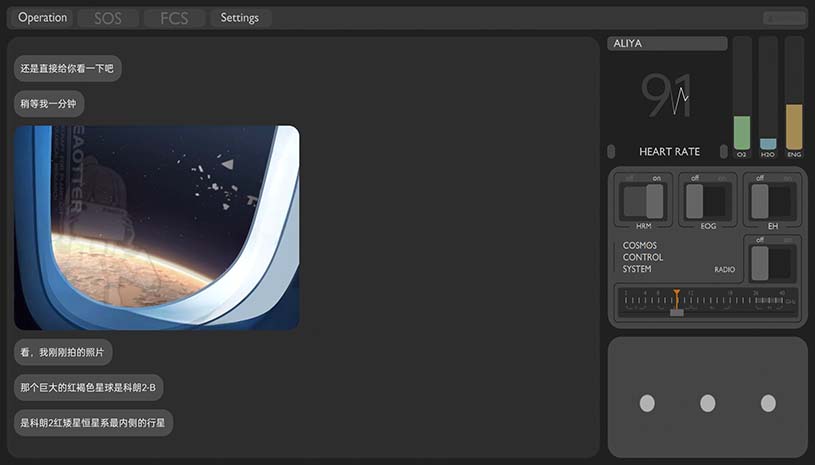815x465 pixels.
Task: Click the left knob beside HEART RATE
Action: (x=611, y=151)
